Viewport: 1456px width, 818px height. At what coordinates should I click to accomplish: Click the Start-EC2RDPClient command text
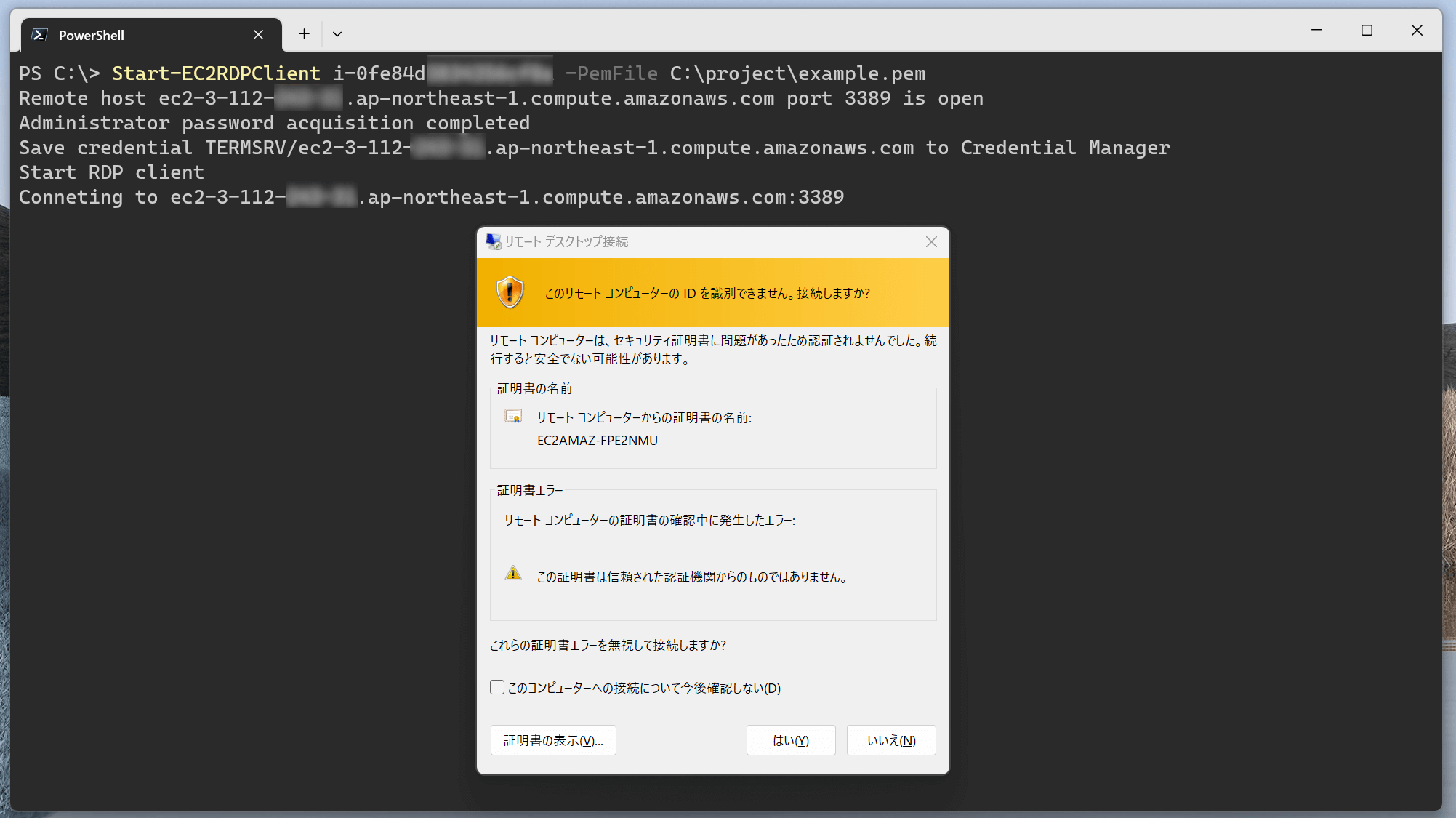click(216, 73)
